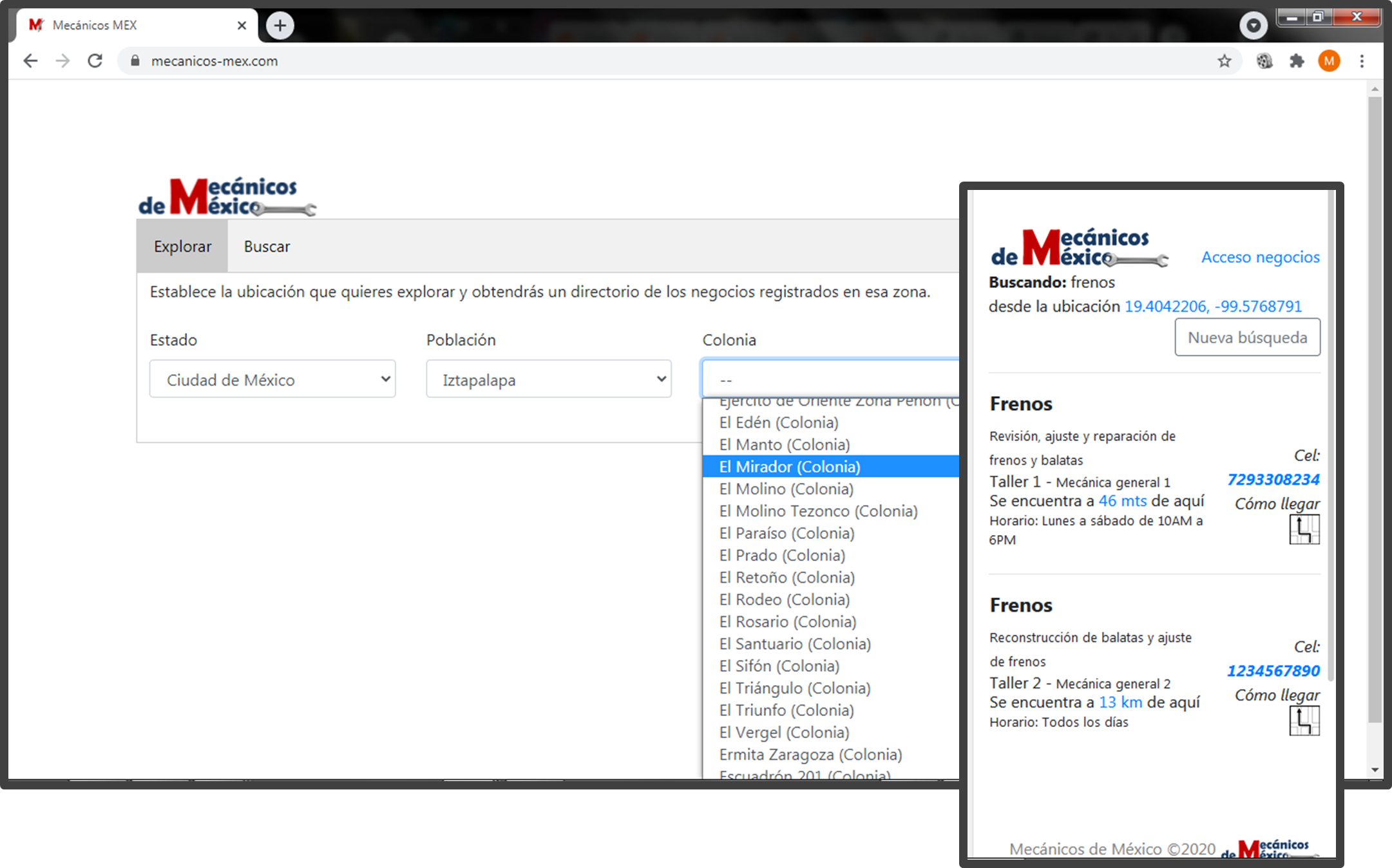Screen dimensions: 1392x868
Task: Select El Vergel (Colonia) option
Action: (x=830, y=732)
